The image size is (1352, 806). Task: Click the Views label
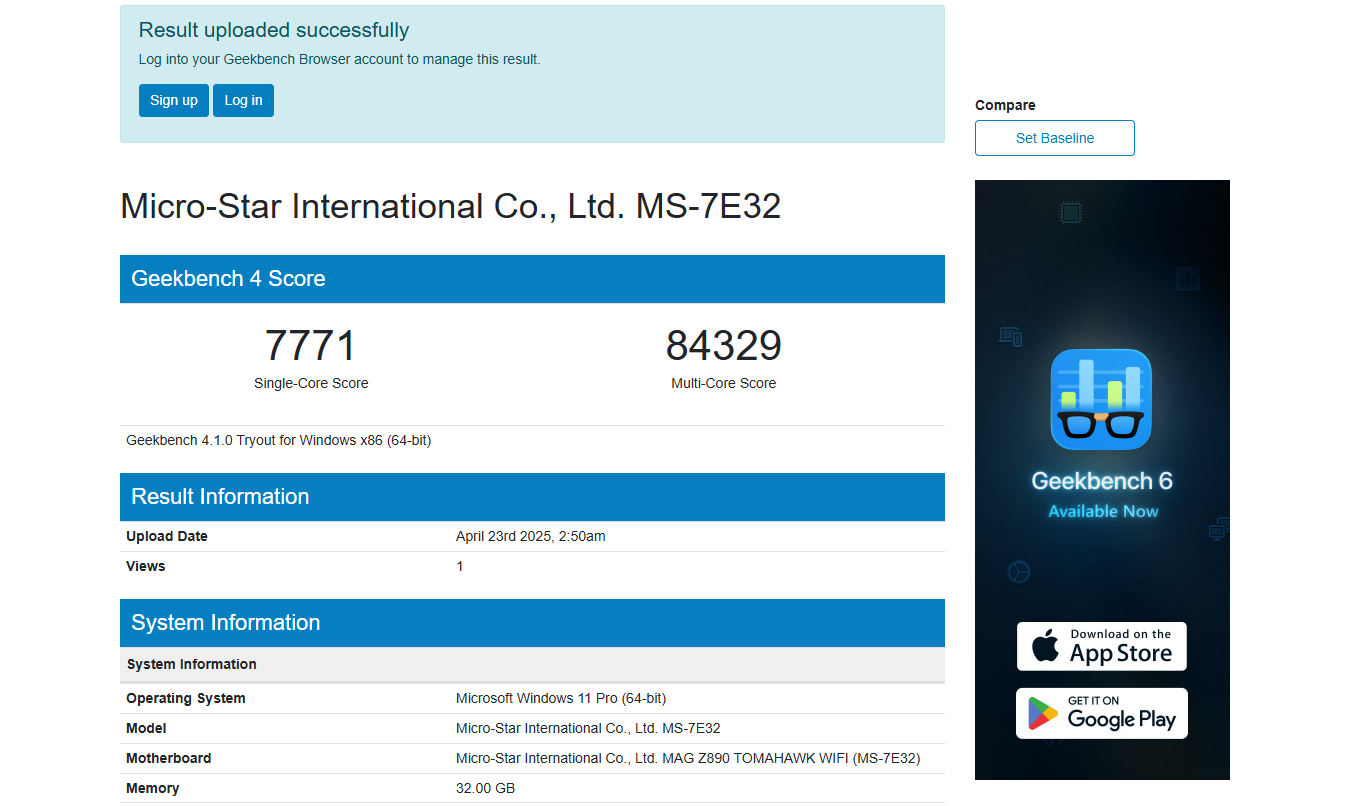tap(146, 566)
